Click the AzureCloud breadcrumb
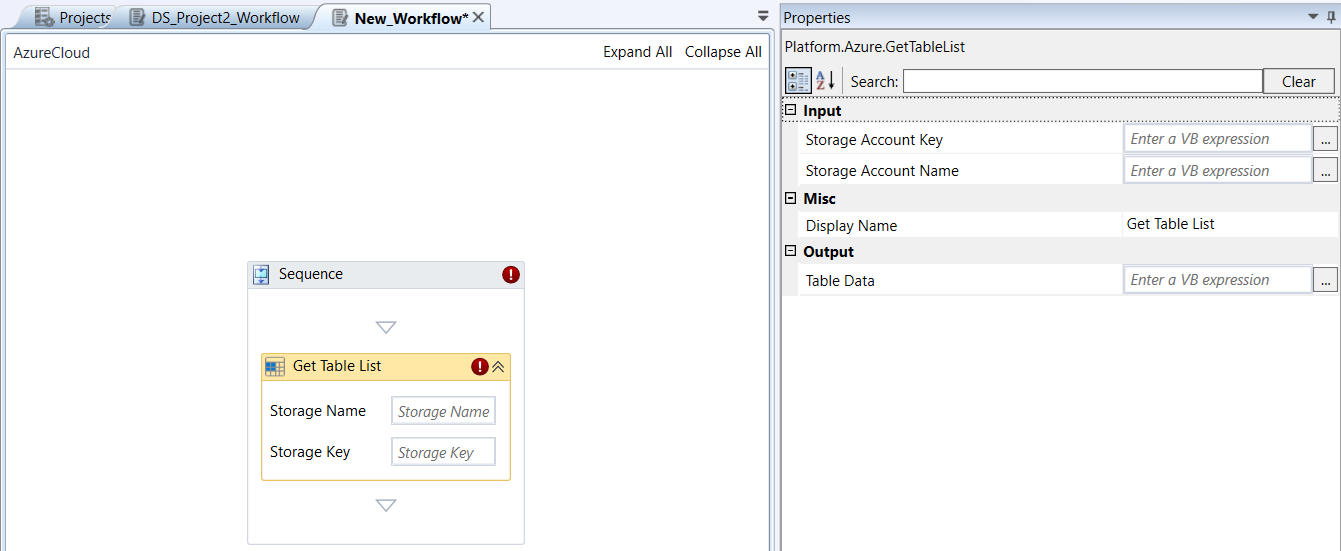 pos(51,52)
